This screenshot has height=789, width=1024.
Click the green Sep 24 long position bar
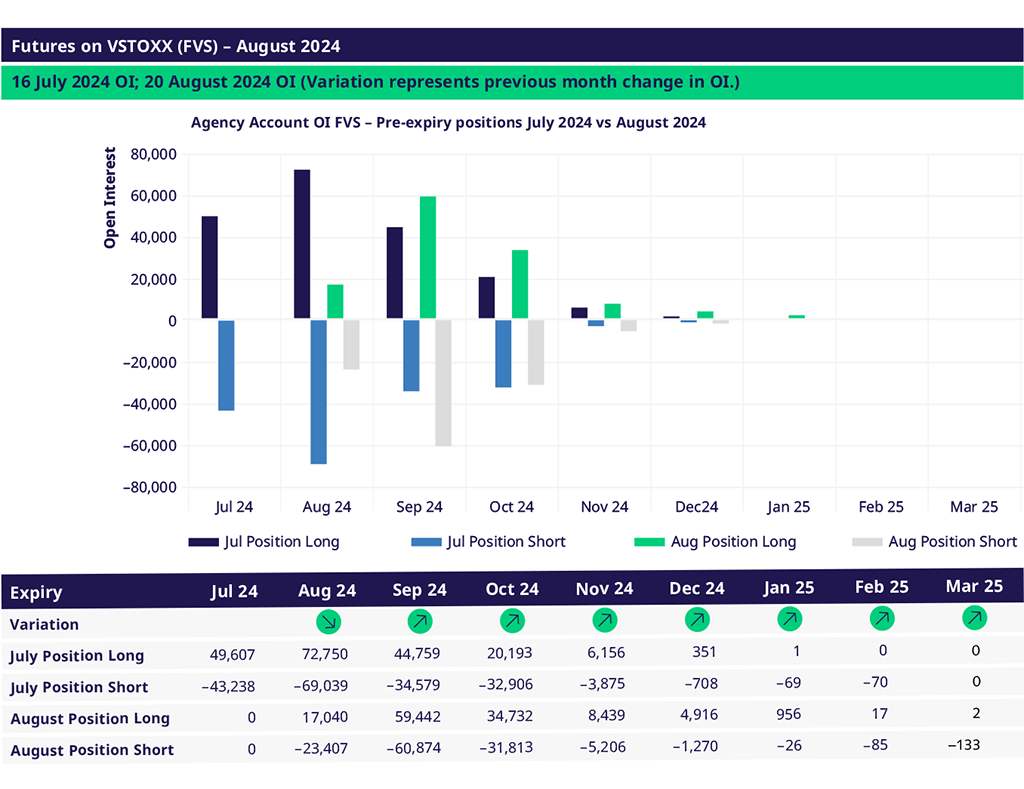[427, 258]
